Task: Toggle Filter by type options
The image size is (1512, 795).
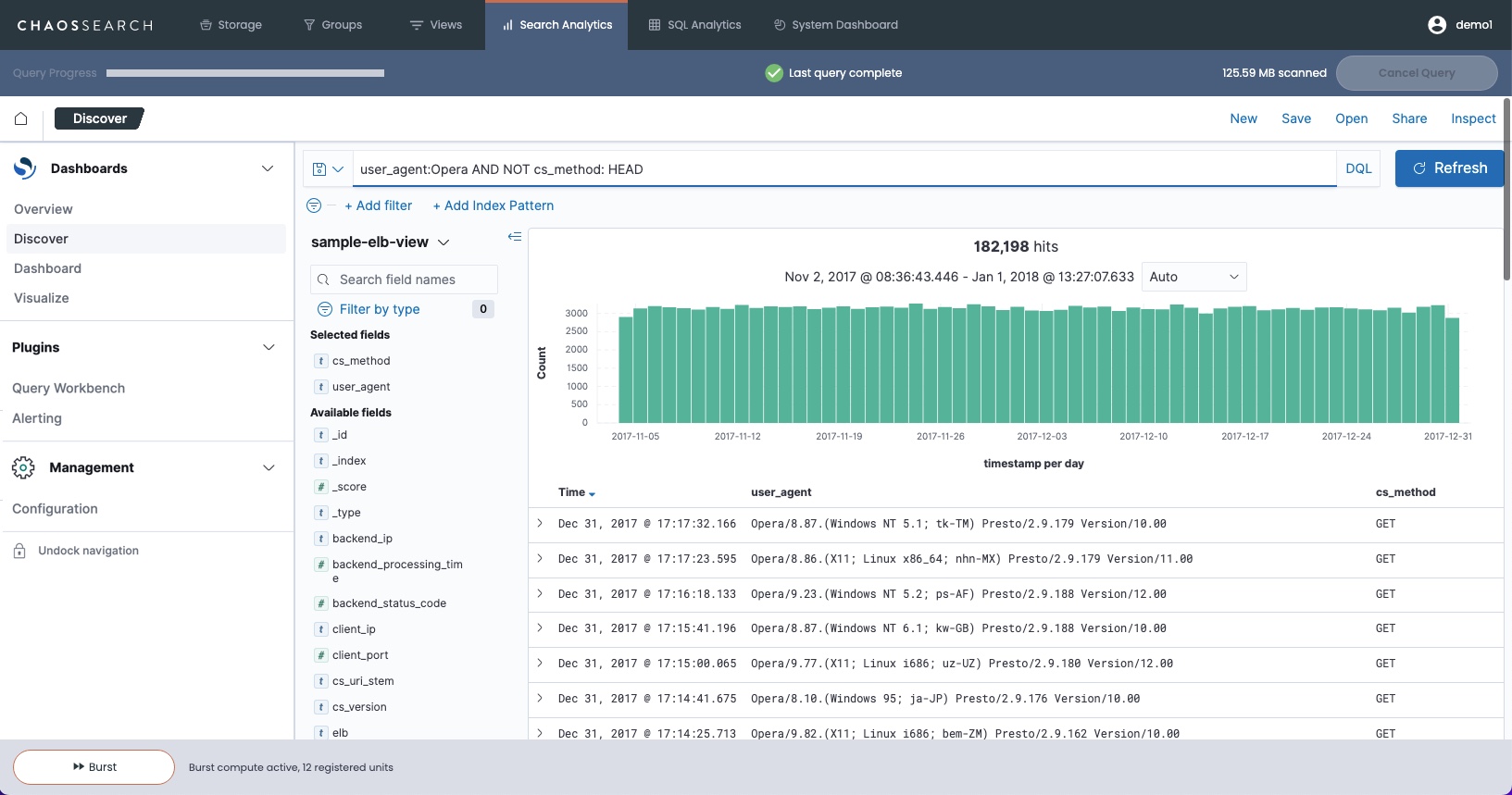Action: (379, 309)
